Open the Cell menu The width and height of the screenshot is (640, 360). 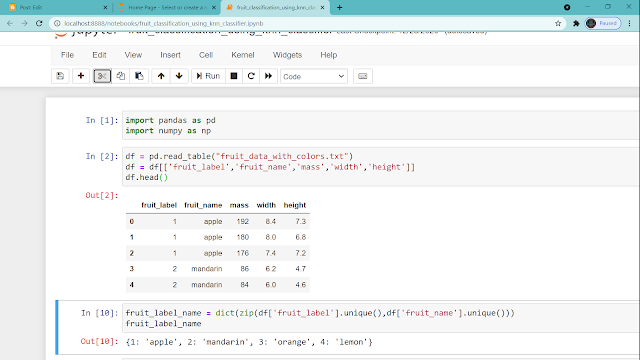tap(206, 55)
